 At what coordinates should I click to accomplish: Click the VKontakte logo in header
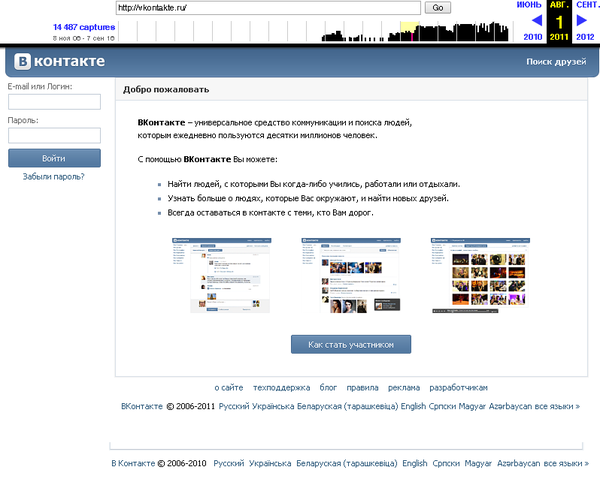point(59,61)
